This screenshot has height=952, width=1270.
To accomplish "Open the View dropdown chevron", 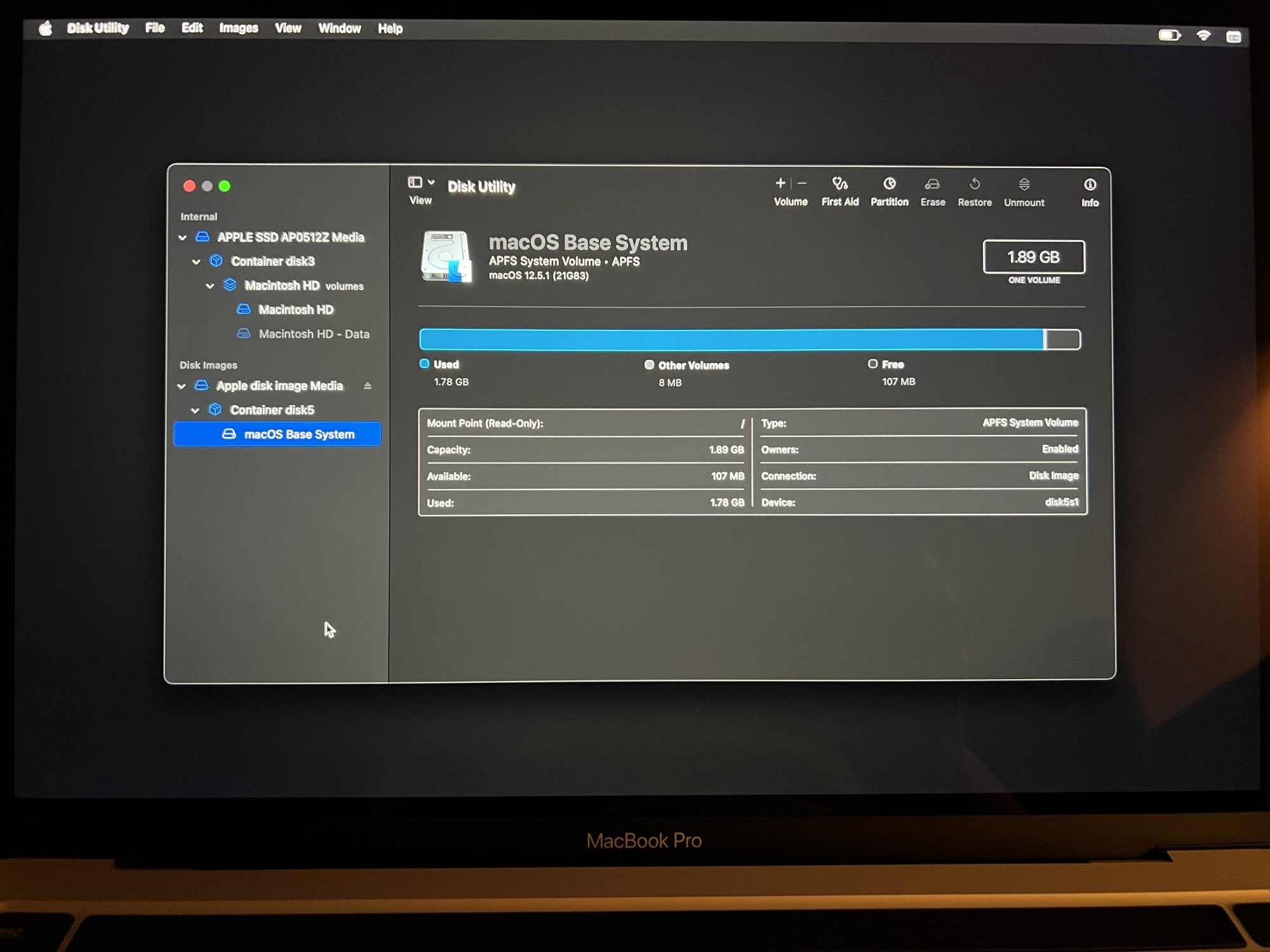I will point(432,182).
